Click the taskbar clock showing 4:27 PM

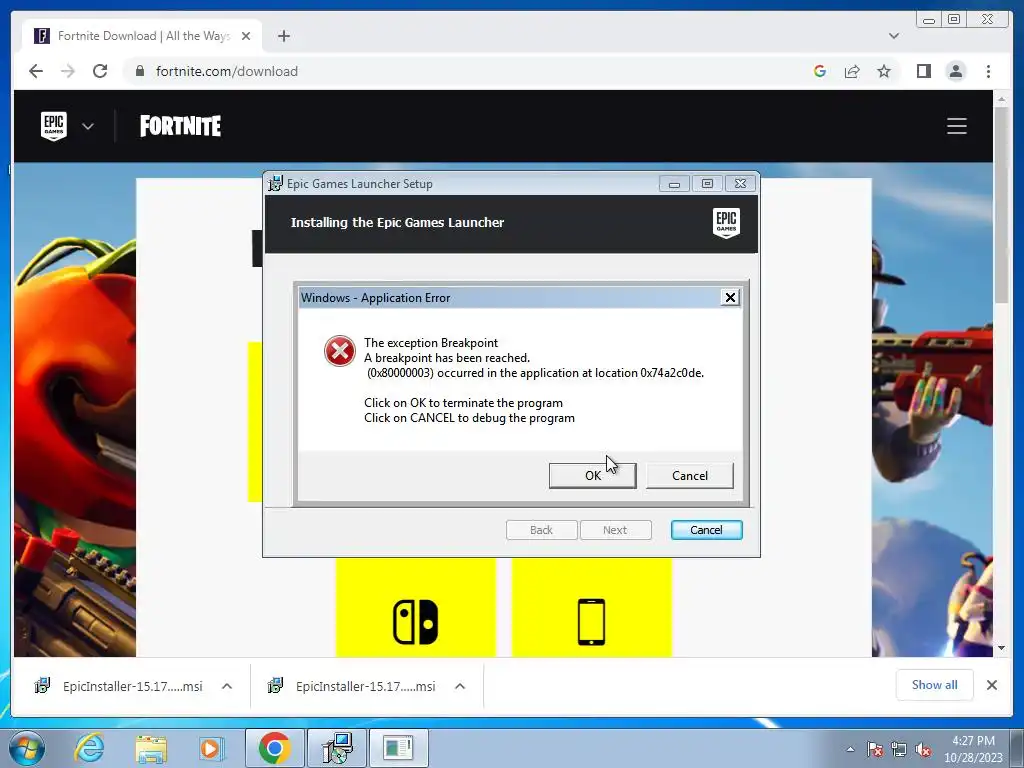pyautogui.click(x=973, y=749)
